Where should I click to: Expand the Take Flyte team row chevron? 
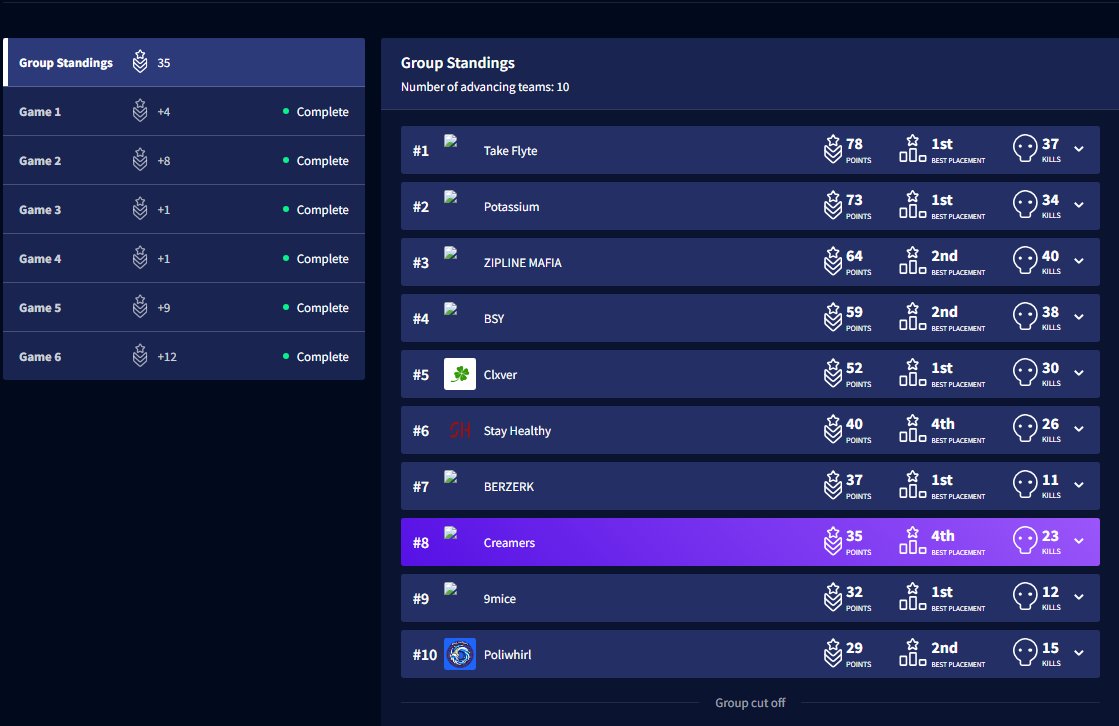(x=1079, y=149)
